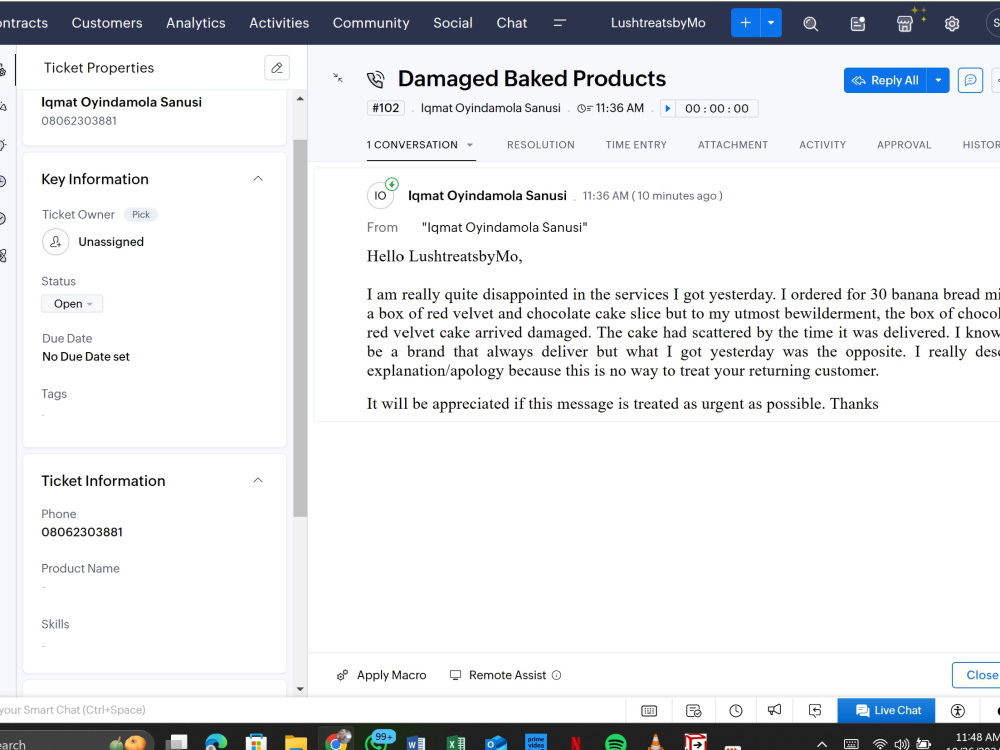The height and width of the screenshot is (750, 1000).
Task: Open File Explorer from the taskbar
Action: coord(296,744)
